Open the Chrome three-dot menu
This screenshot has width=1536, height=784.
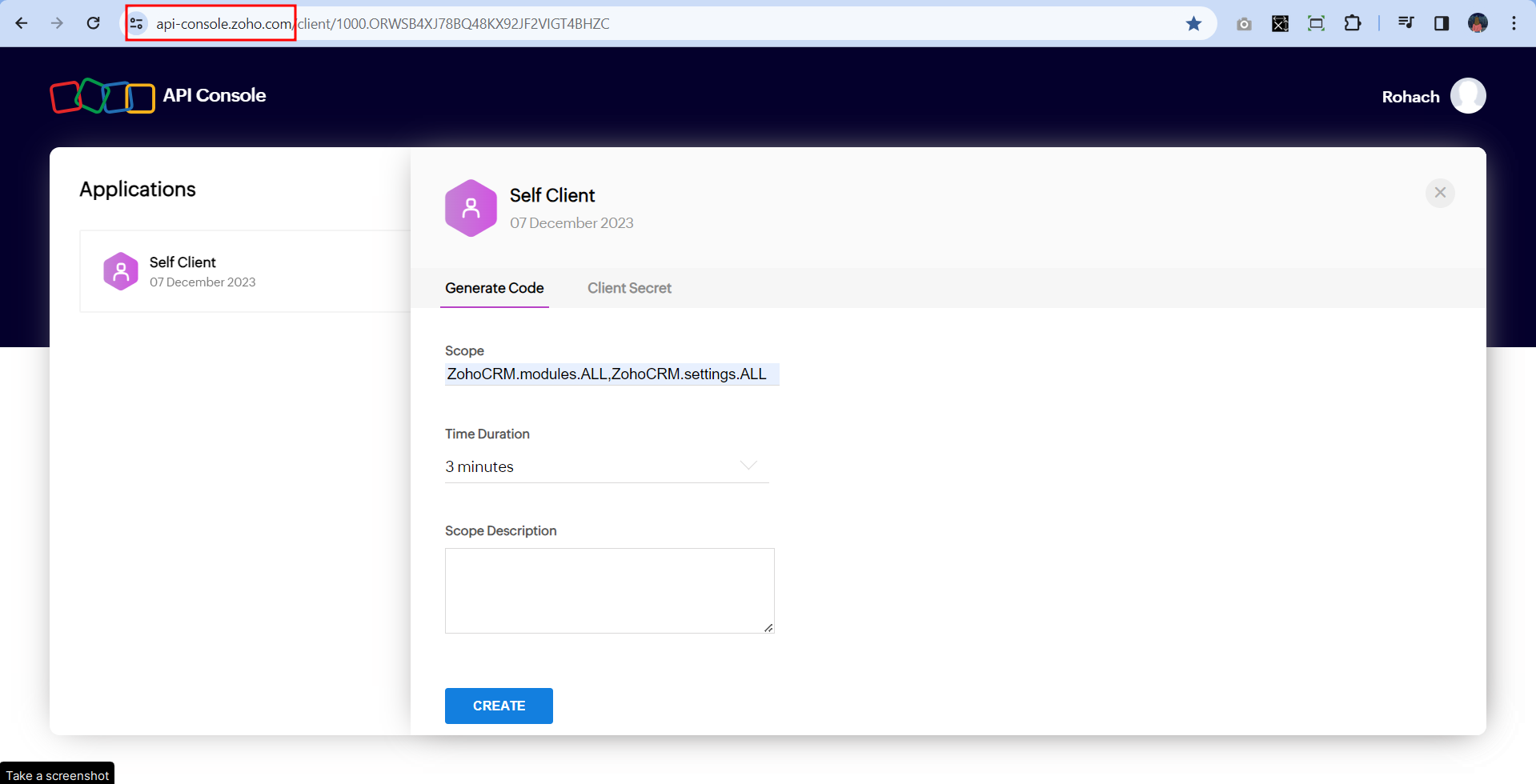[x=1514, y=24]
